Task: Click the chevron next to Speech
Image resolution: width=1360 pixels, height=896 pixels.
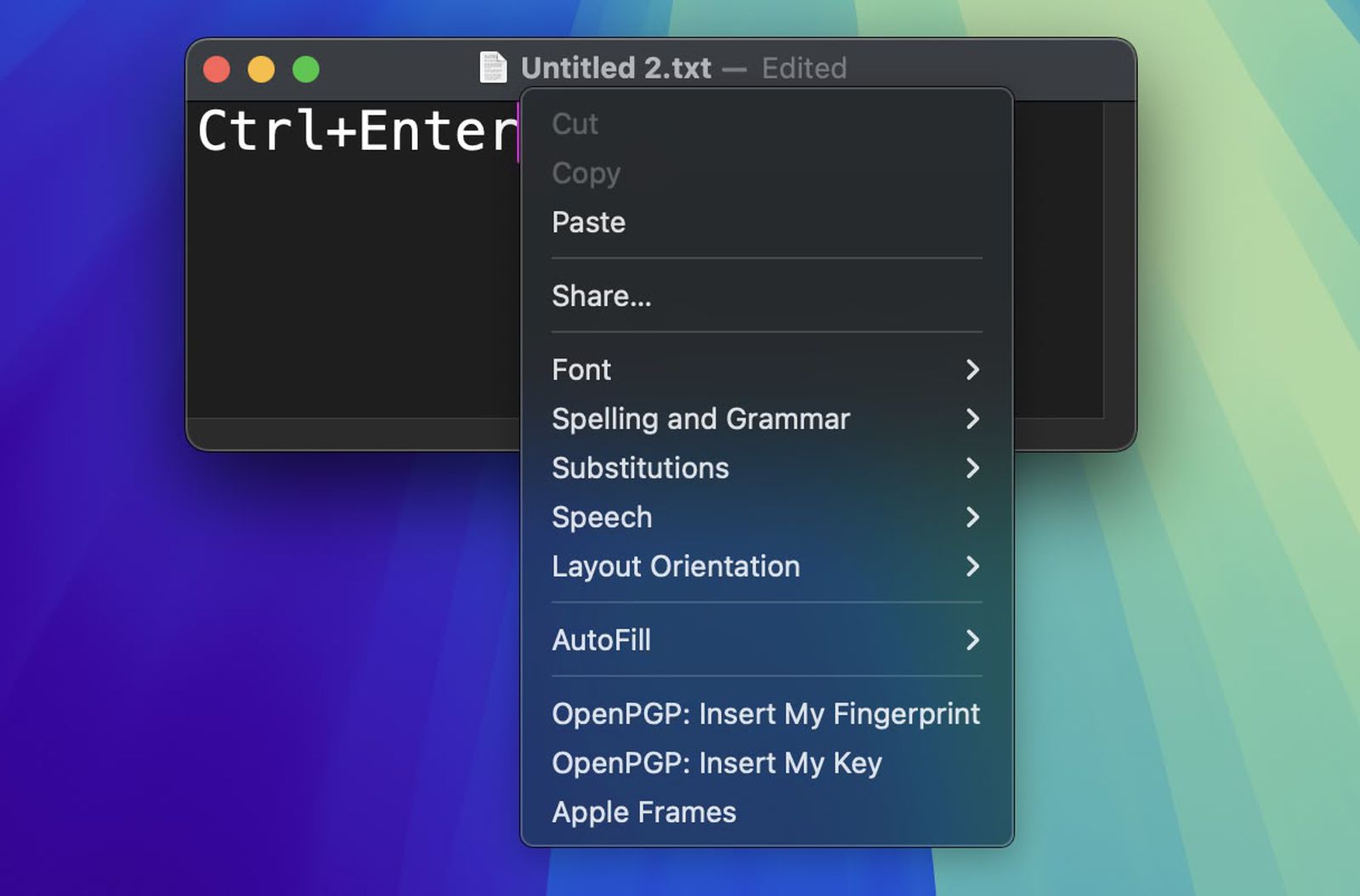Action: point(973,518)
